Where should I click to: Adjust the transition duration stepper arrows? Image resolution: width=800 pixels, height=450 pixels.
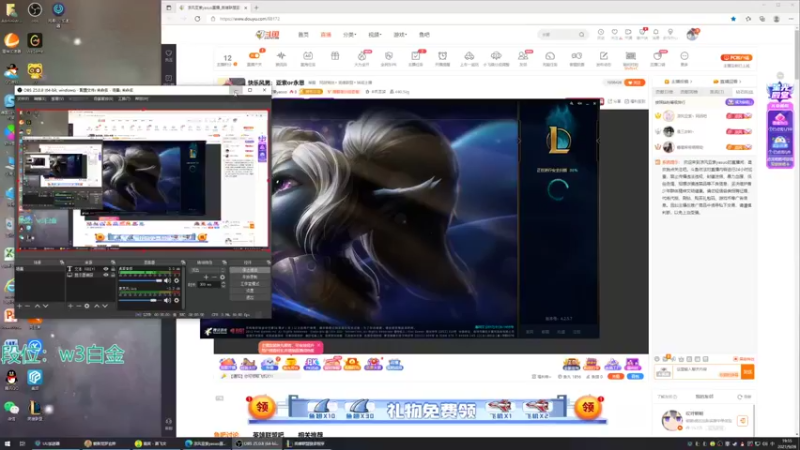[223, 285]
